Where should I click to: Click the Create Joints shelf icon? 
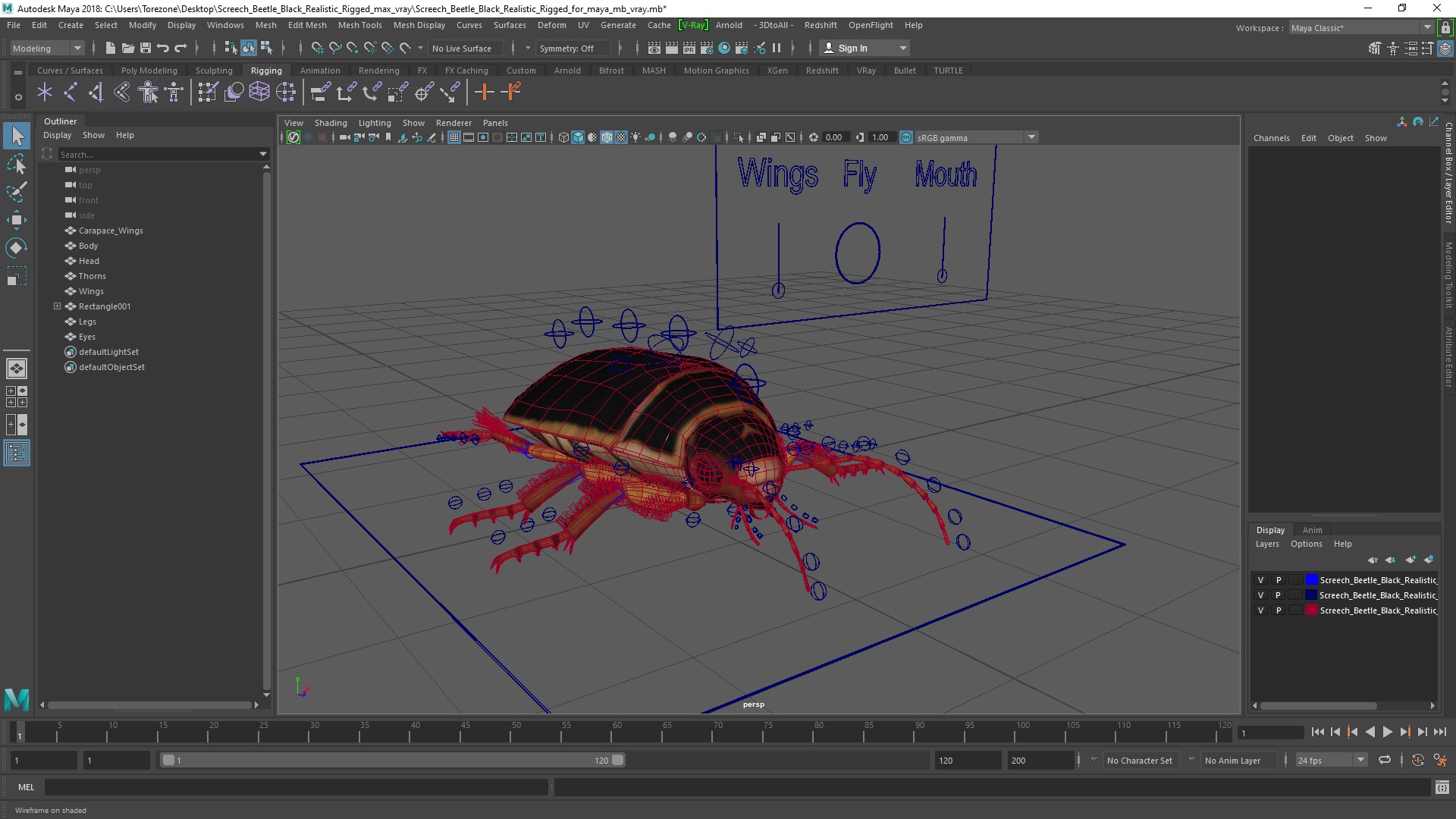70,93
